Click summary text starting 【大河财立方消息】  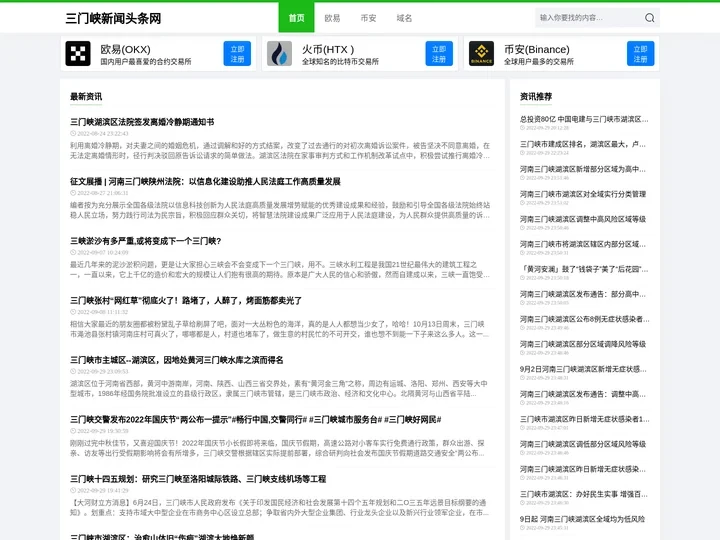280,507
